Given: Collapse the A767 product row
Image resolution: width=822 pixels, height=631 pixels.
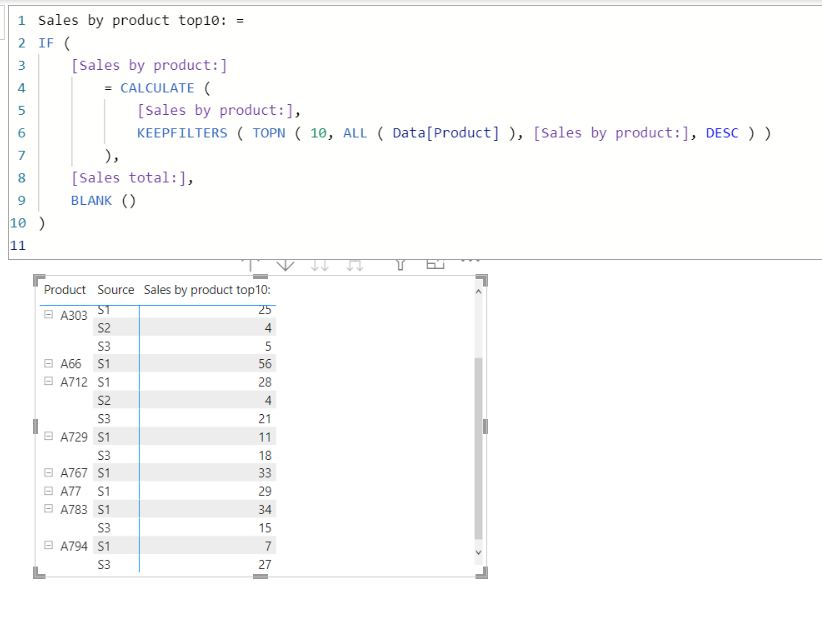Looking at the screenshot, I should click(48, 472).
